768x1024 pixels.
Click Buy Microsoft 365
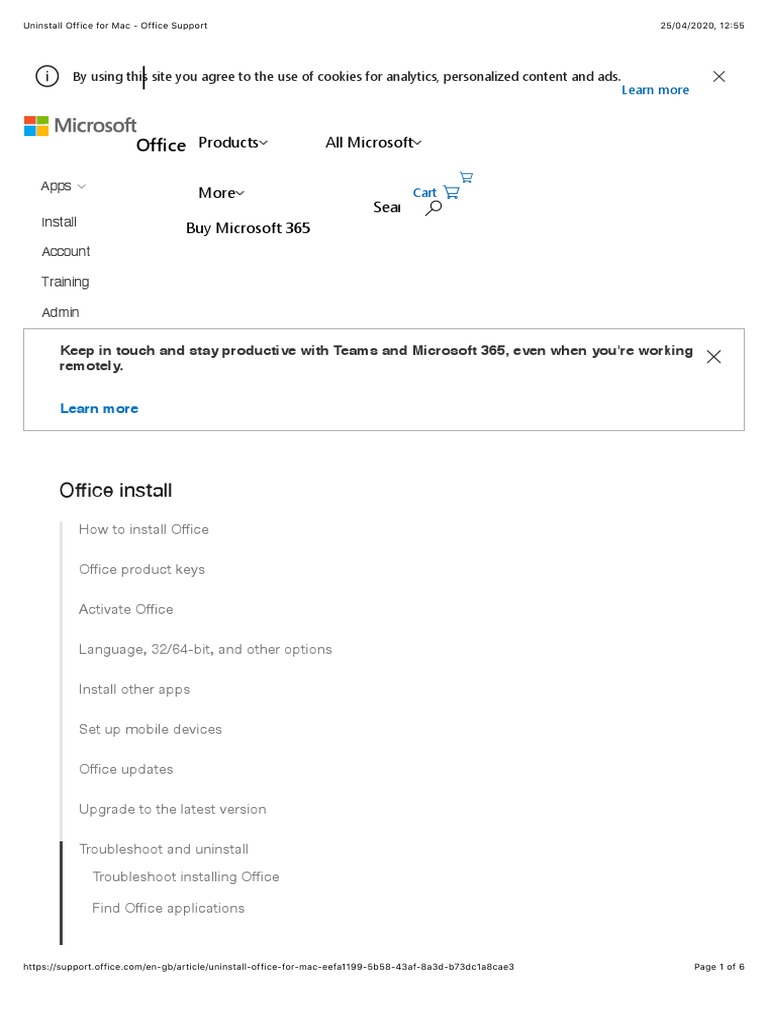tap(248, 228)
